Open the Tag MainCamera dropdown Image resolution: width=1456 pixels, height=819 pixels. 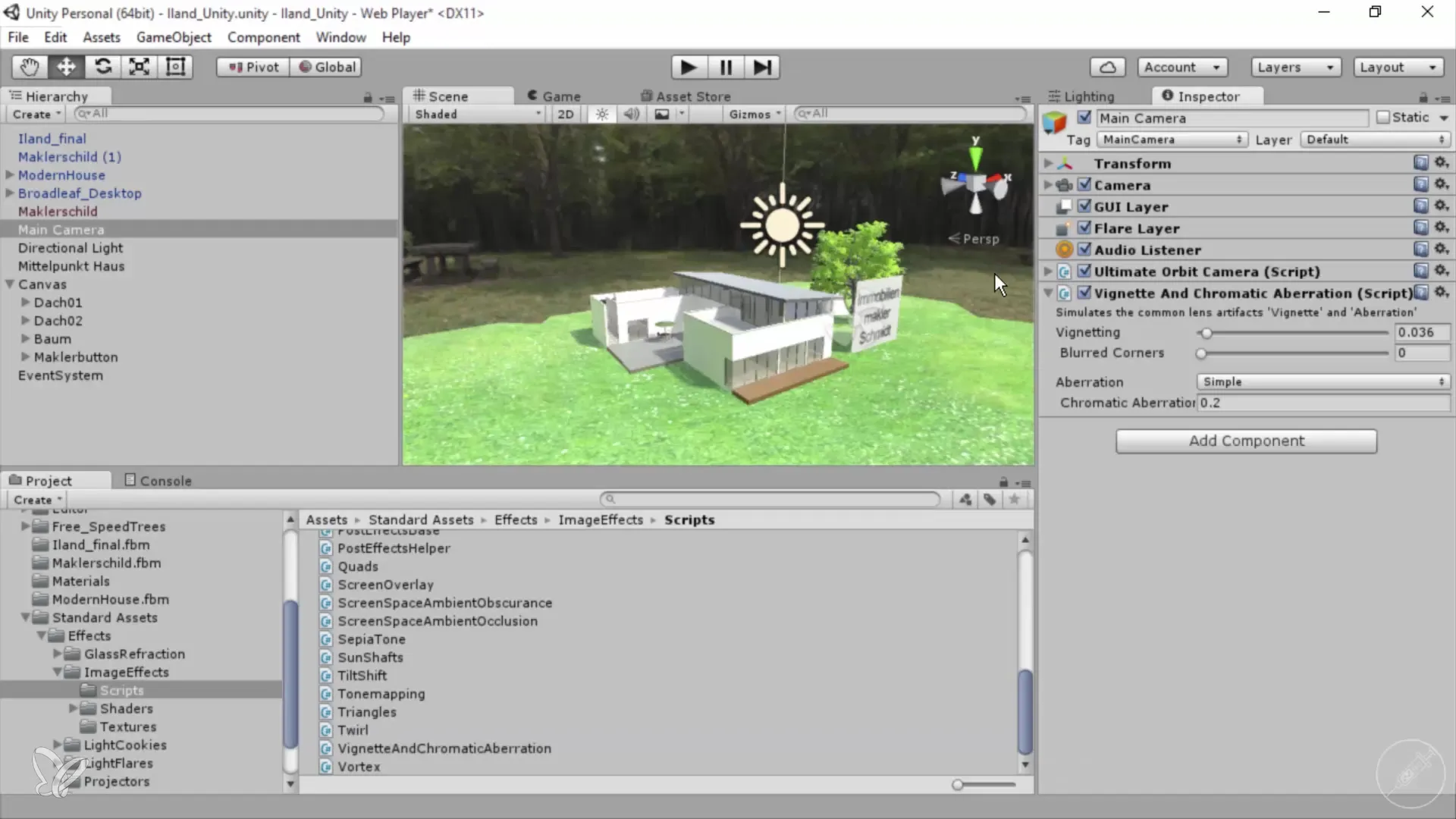point(1172,140)
